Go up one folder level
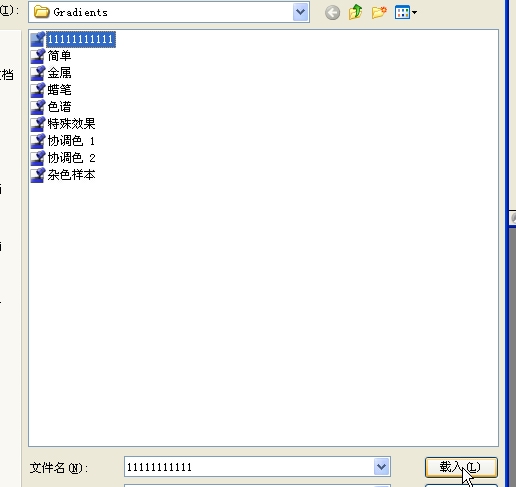 (355, 12)
